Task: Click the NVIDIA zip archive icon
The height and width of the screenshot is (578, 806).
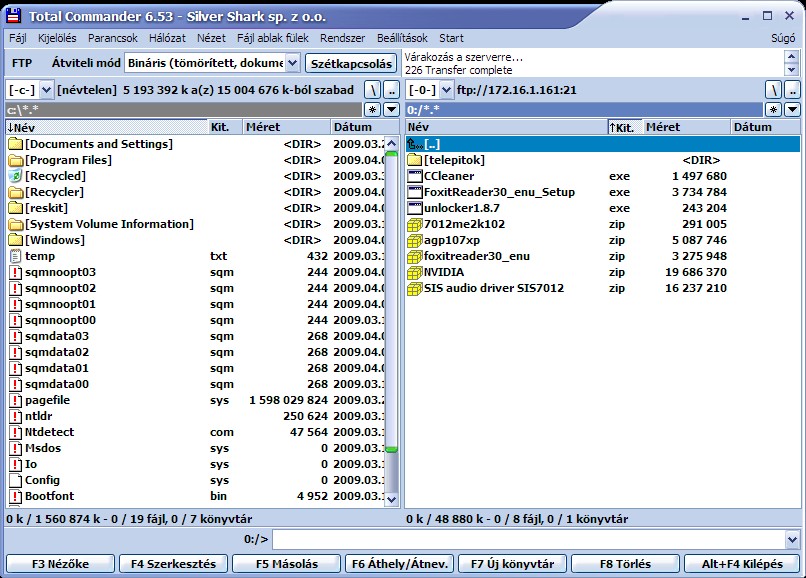Action: [x=414, y=272]
